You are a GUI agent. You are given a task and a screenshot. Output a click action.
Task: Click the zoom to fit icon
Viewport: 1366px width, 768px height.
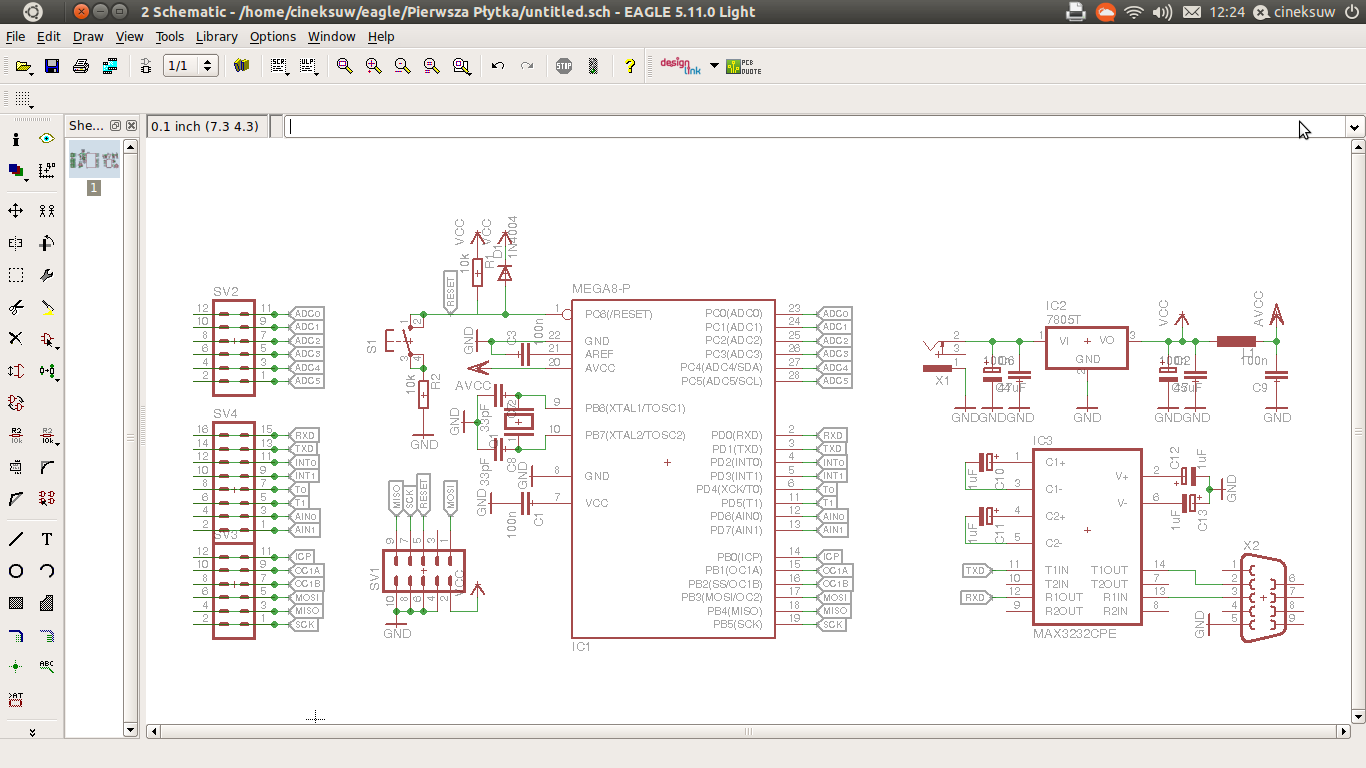[344, 66]
